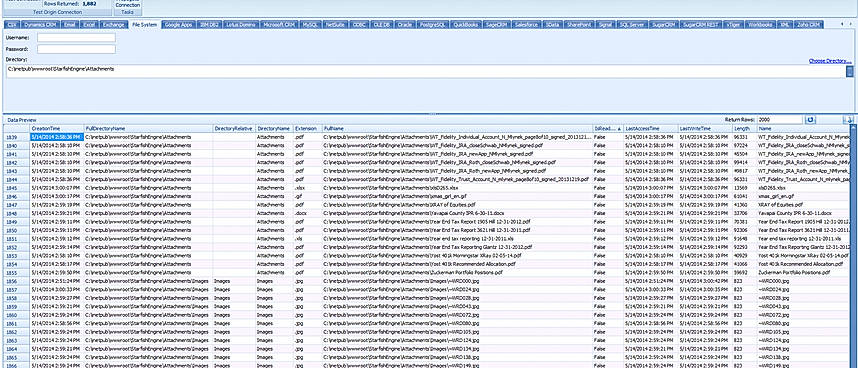Open the Dynamics CRM tab
The image size is (858, 368).
pyautogui.click(x=40, y=25)
